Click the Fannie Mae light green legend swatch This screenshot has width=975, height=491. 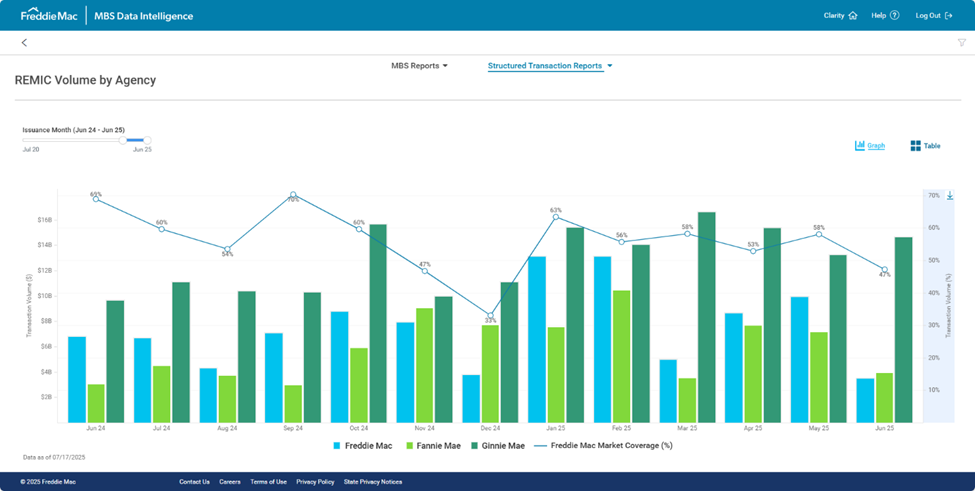click(x=409, y=446)
